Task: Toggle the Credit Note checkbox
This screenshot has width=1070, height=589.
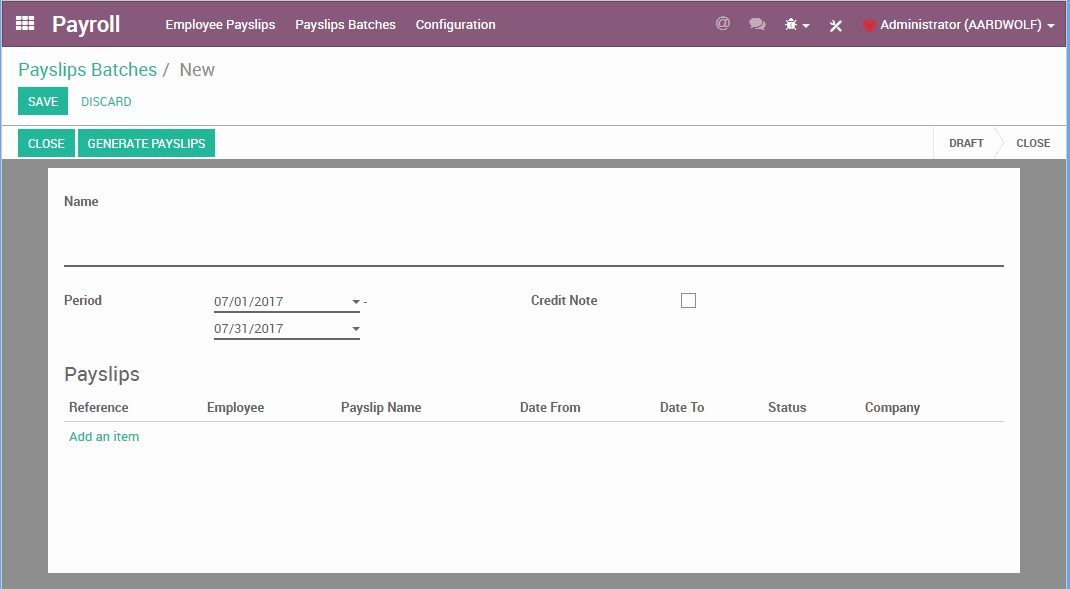Action: [x=688, y=300]
